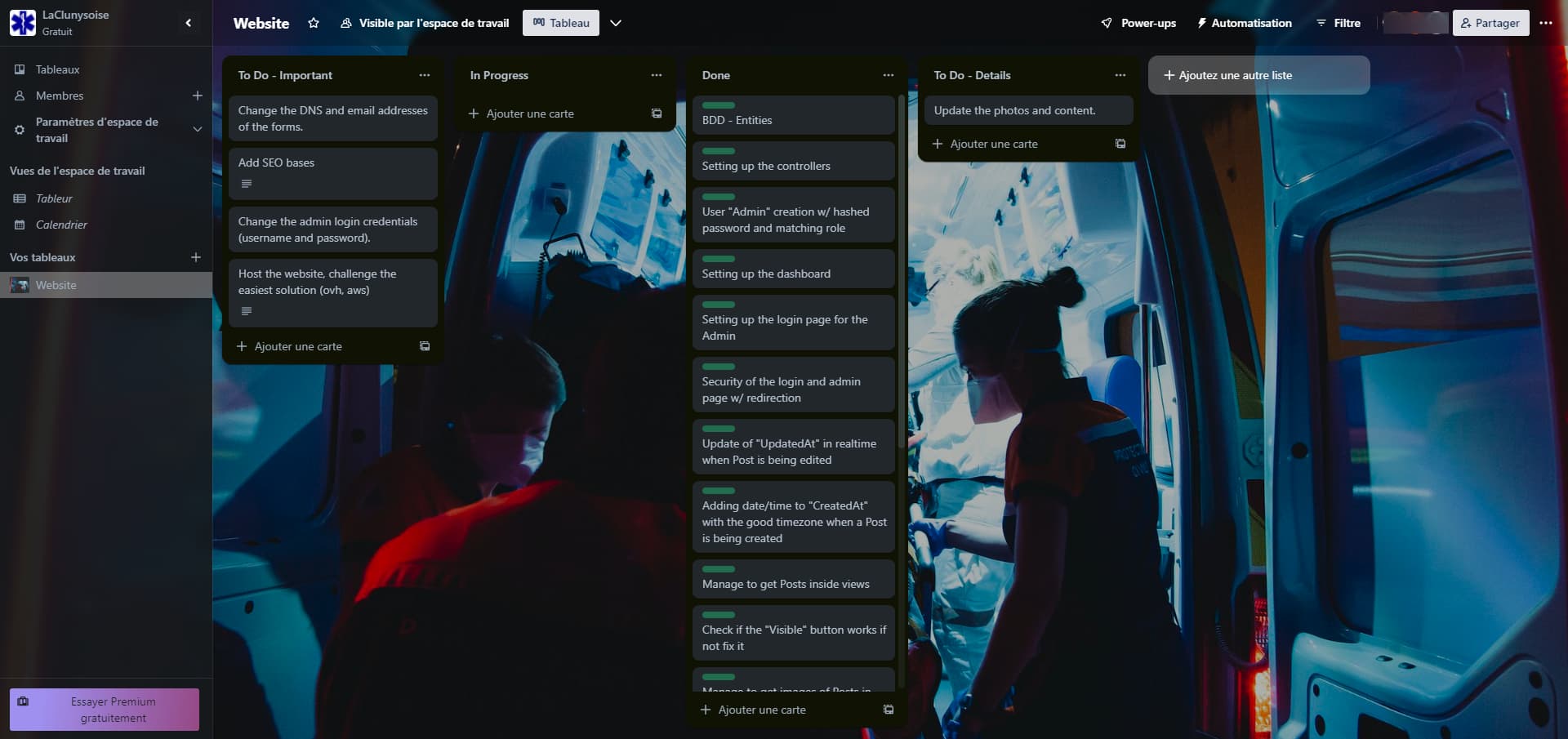The height and width of the screenshot is (739, 1568).
Task: Open the Automatisation menu
Action: [x=1244, y=23]
